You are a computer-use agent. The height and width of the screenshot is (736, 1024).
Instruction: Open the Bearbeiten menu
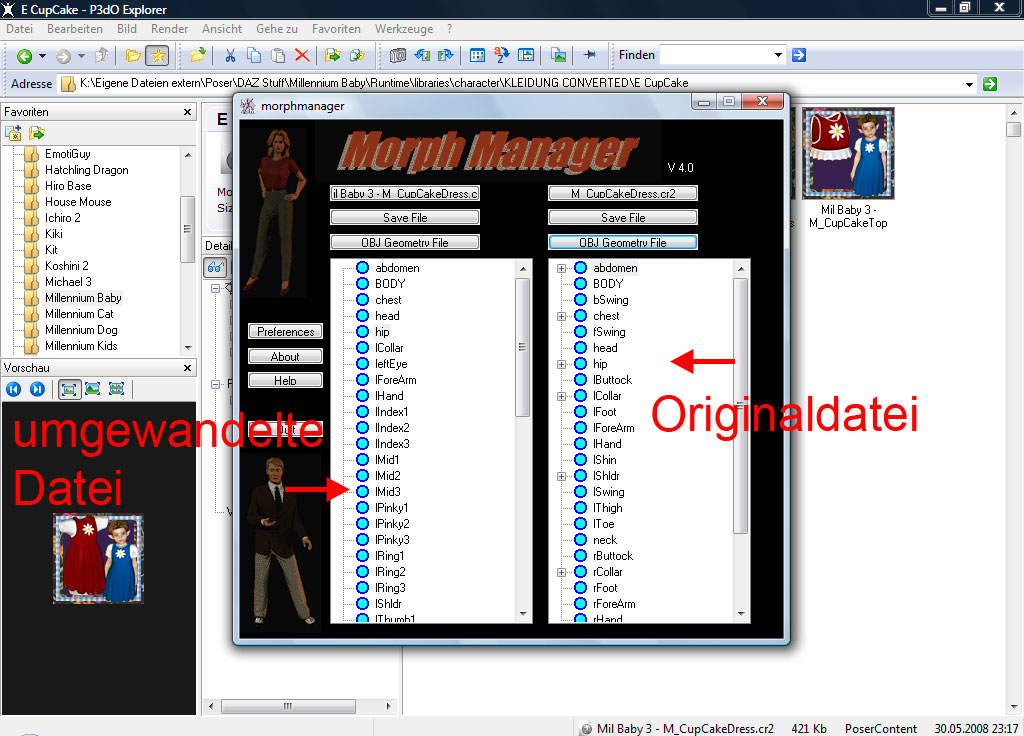(74, 29)
